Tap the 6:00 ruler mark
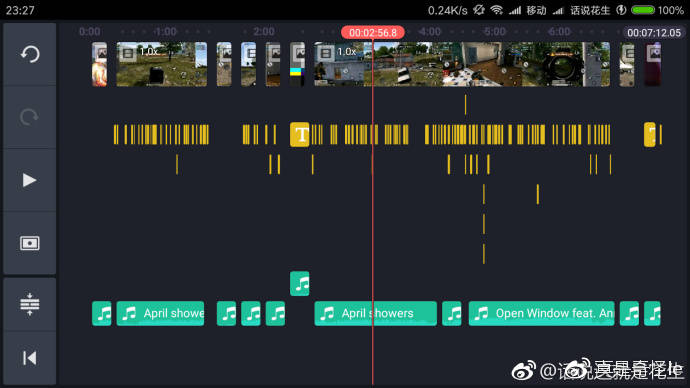The width and height of the screenshot is (690, 388). click(559, 32)
